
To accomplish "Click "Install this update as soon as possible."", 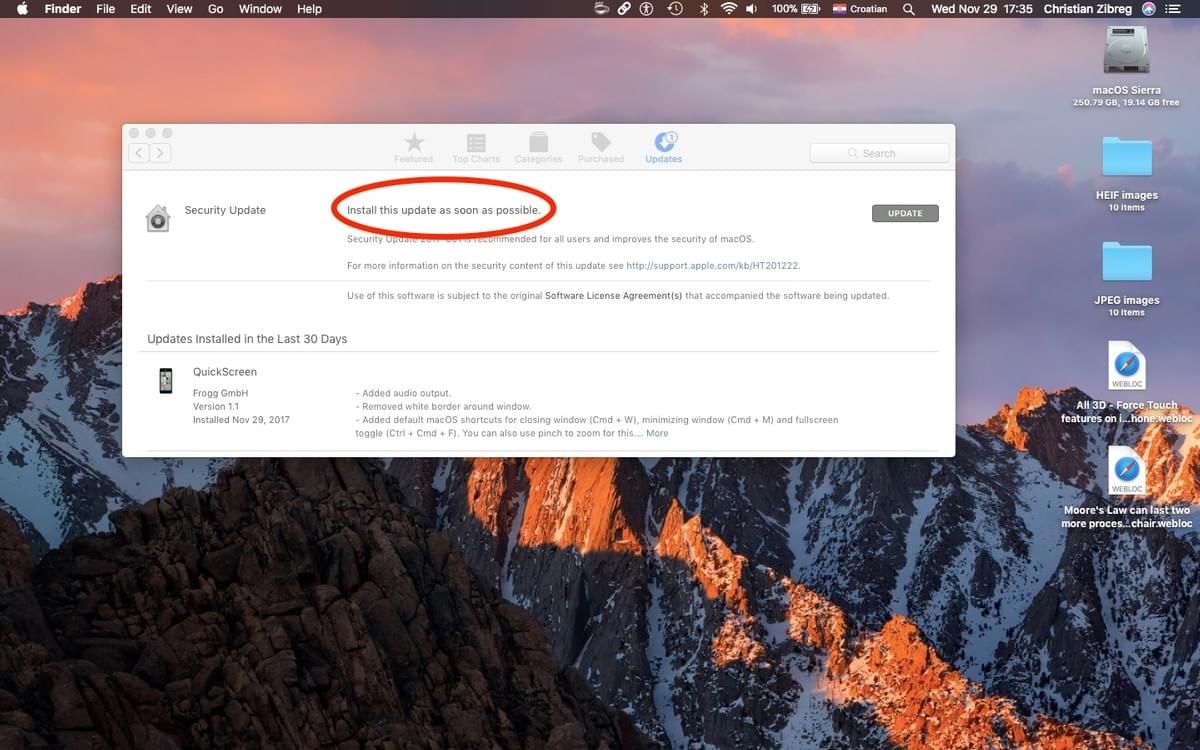I will tap(444, 210).
